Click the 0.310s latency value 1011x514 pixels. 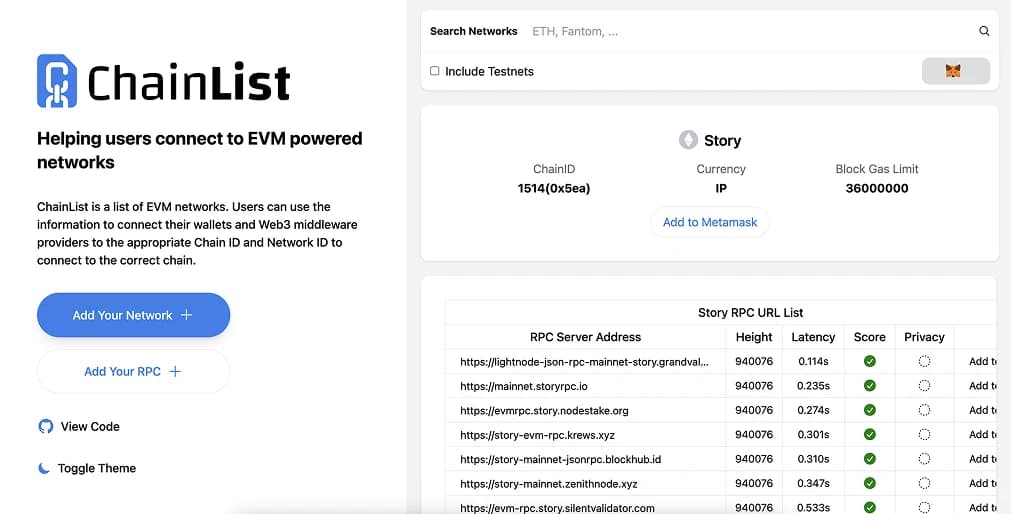click(x=814, y=459)
